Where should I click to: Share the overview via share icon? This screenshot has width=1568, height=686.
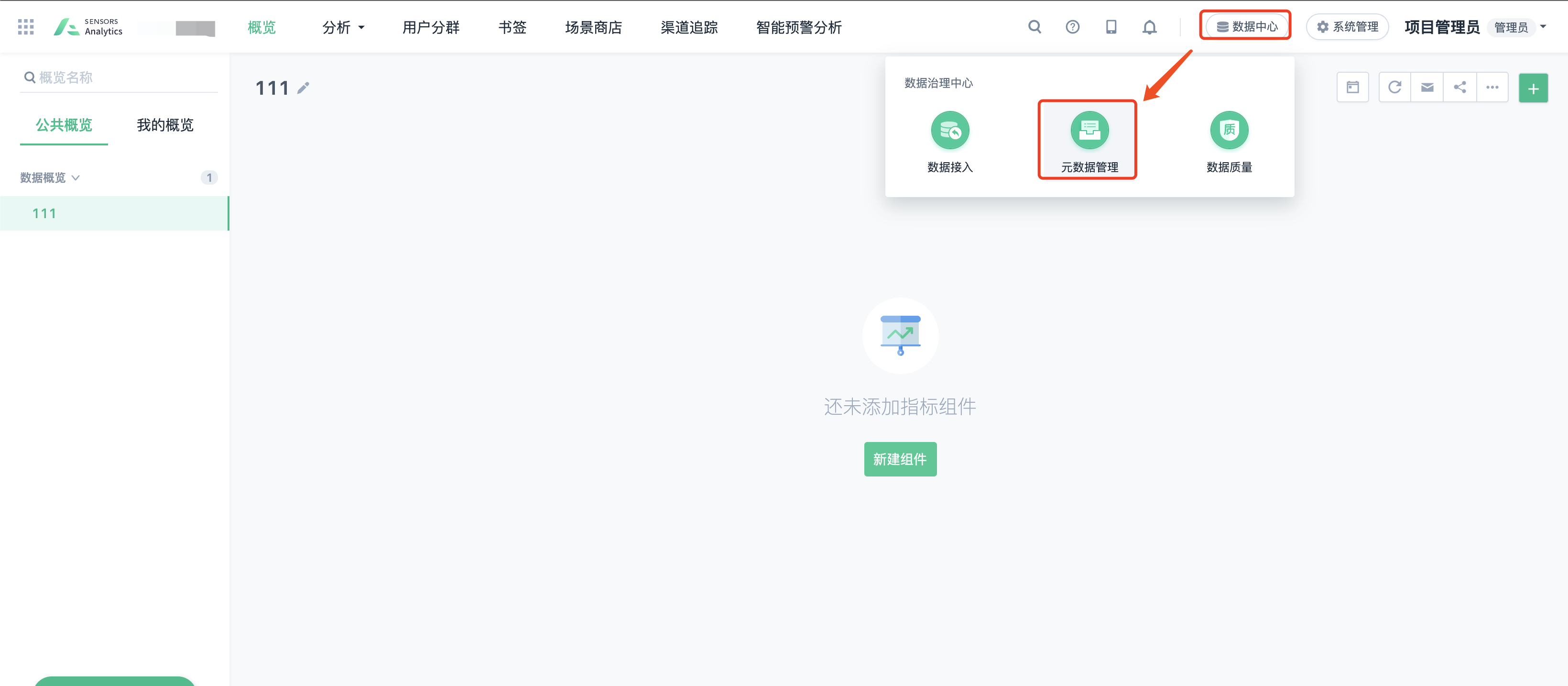(1459, 88)
